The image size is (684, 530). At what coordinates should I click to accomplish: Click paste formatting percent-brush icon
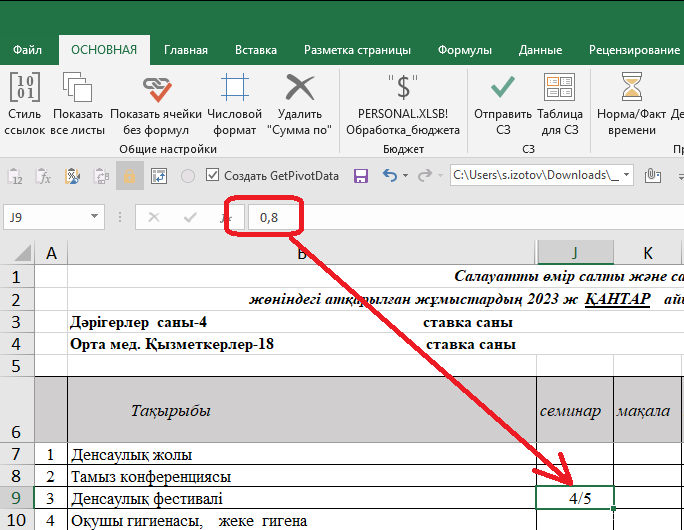(72, 176)
